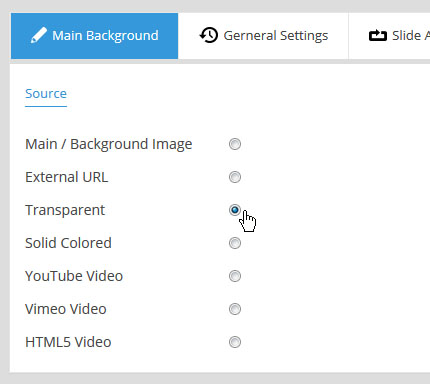The width and height of the screenshot is (430, 384).
Task: Click the 'External URL' label text
Action: pyautogui.click(x=67, y=177)
